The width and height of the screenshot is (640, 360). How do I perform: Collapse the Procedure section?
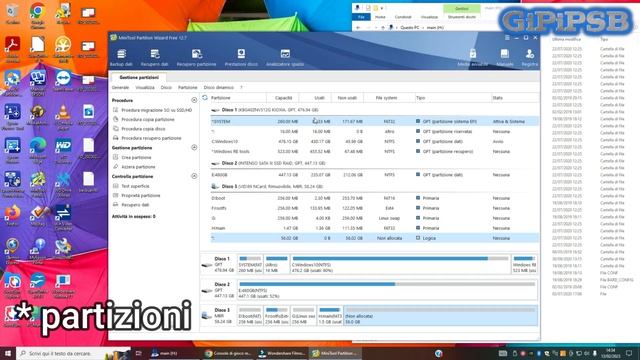pyautogui.click(x=194, y=100)
